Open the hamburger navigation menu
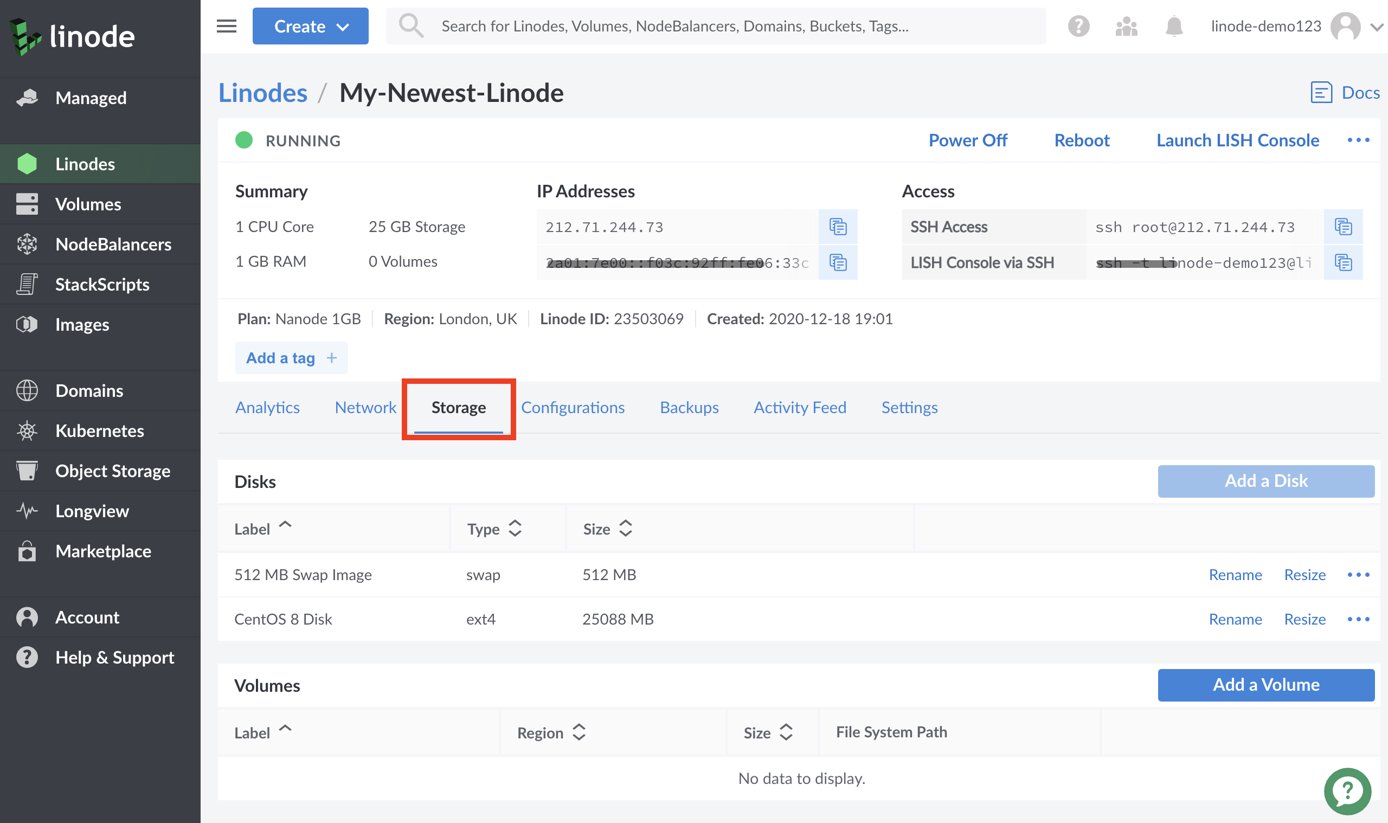 pos(227,26)
